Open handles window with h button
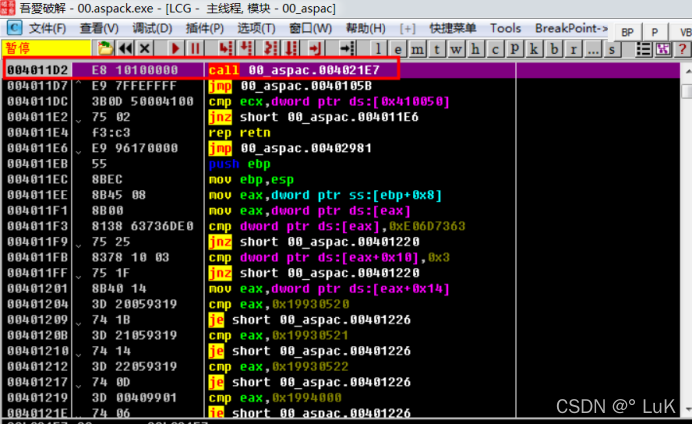The image size is (692, 424). (475, 49)
